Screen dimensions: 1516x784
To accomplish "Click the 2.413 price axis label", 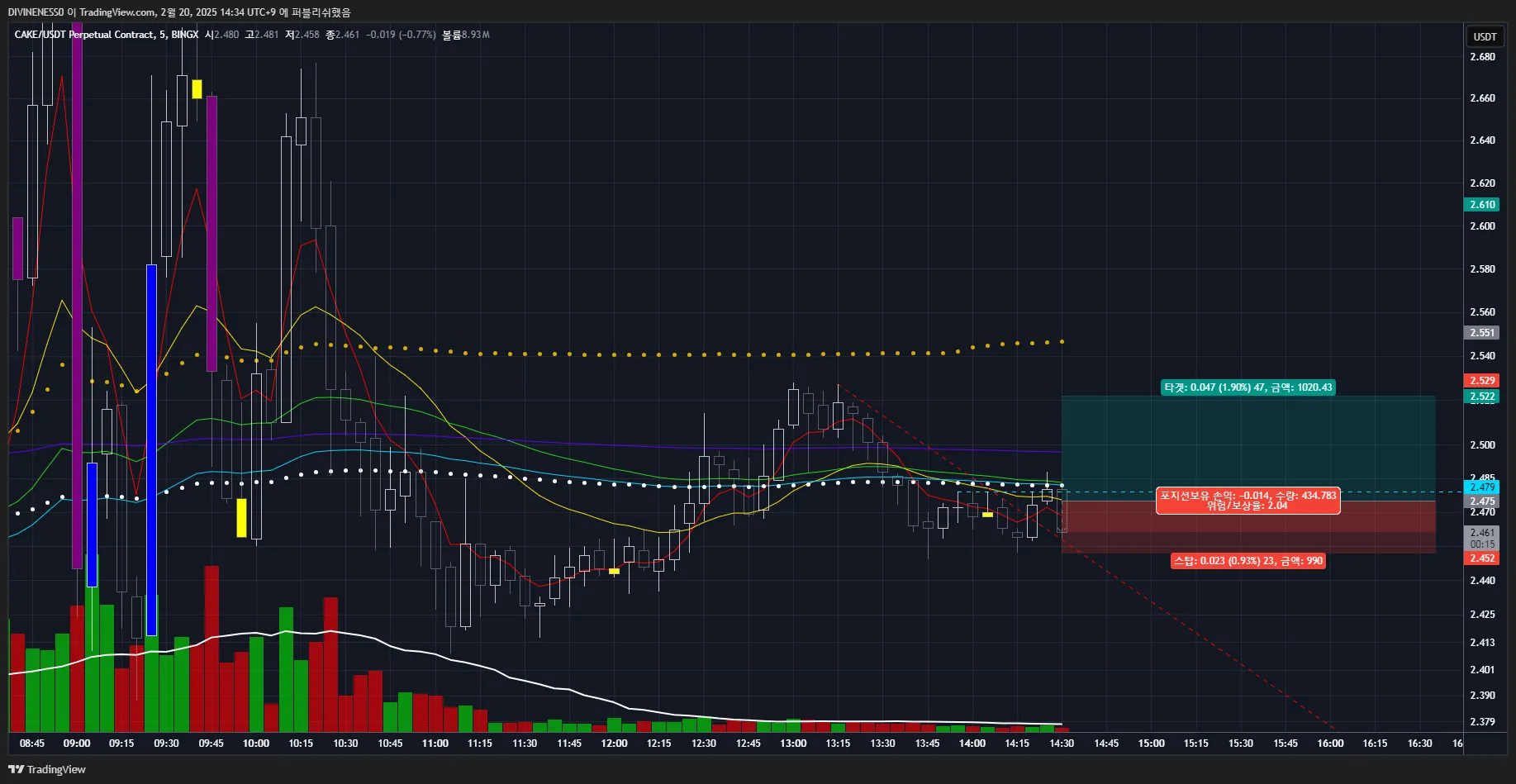I will 1482,643.
